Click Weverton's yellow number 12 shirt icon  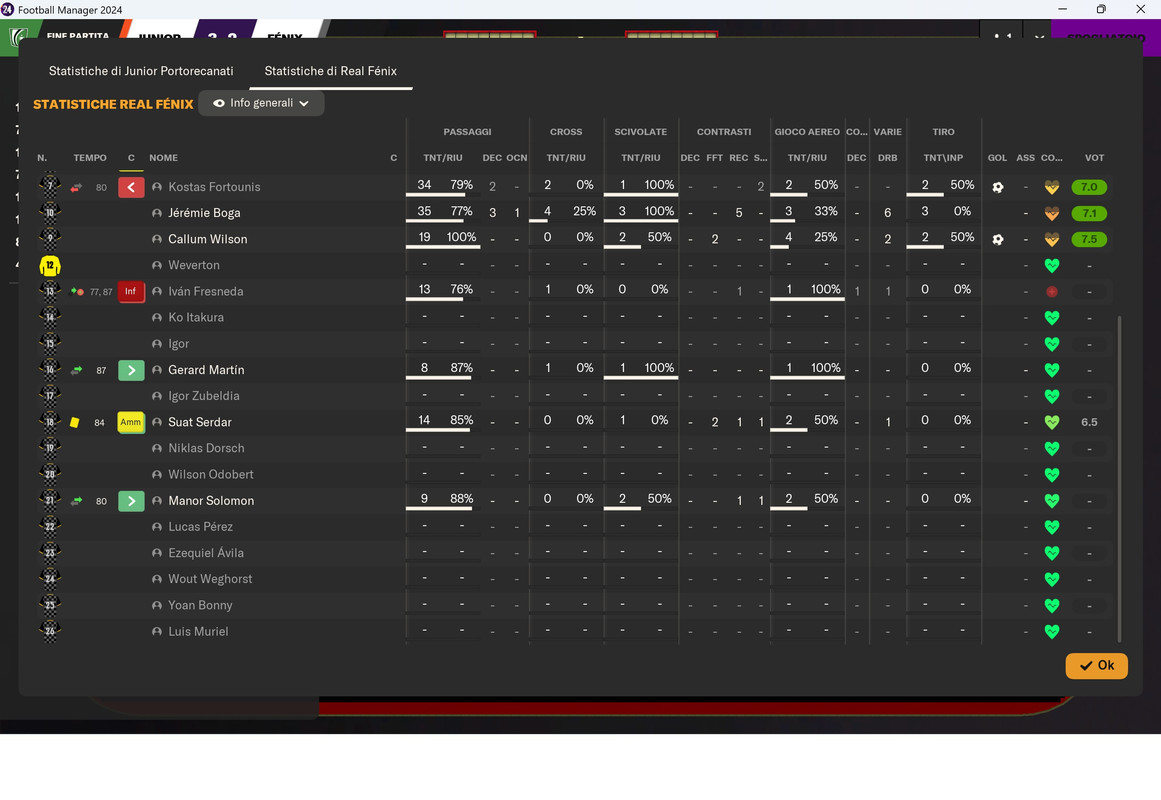point(50,265)
